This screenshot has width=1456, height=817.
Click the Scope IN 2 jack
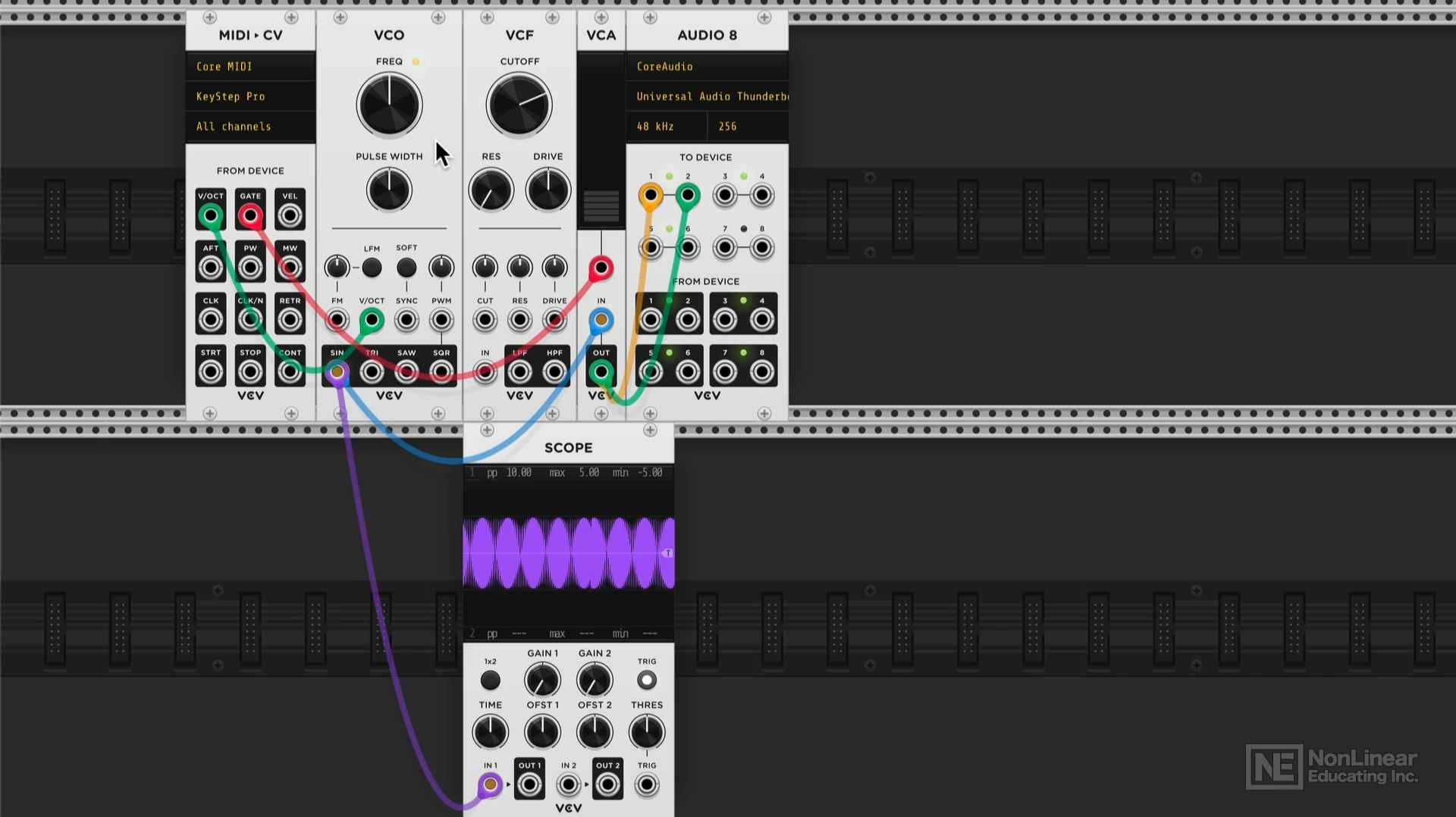pyautogui.click(x=569, y=784)
